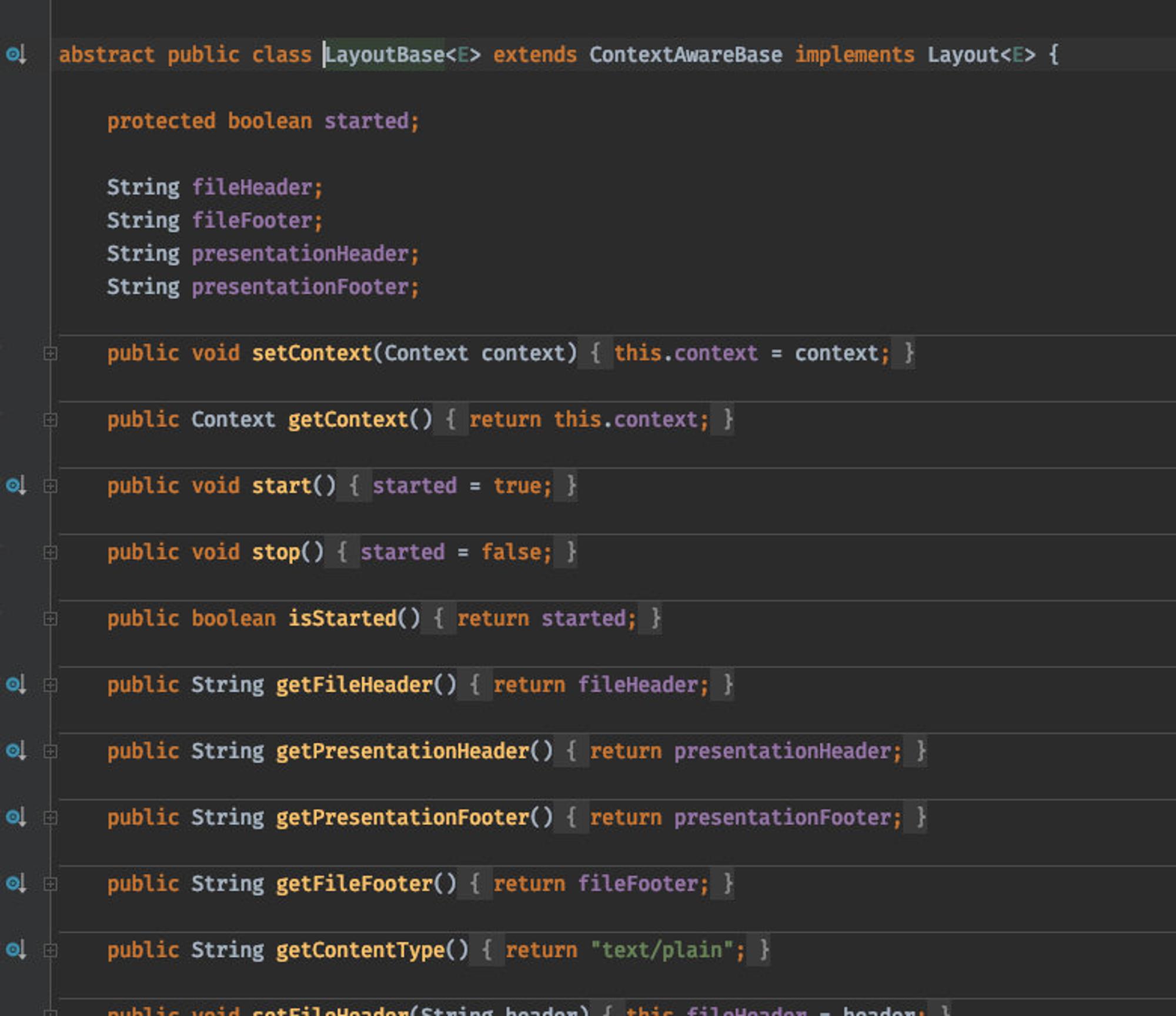The height and width of the screenshot is (1016, 1176).
Task: Click the getContentType method name
Action: click(x=360, y=950)
